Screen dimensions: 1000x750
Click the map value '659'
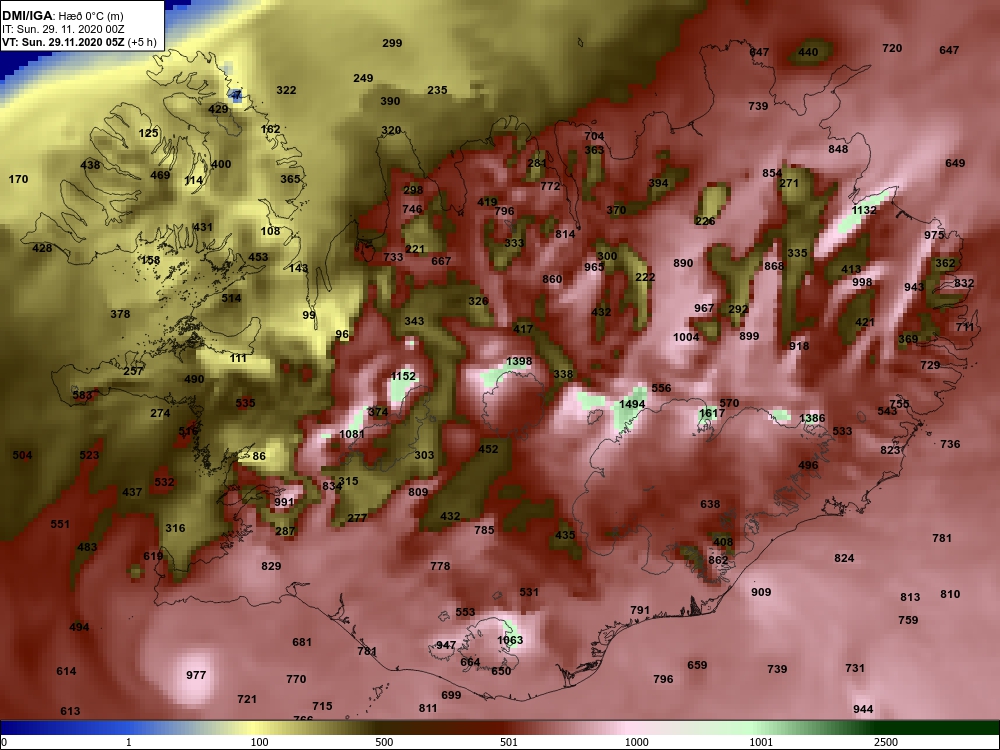pos(697,665)
